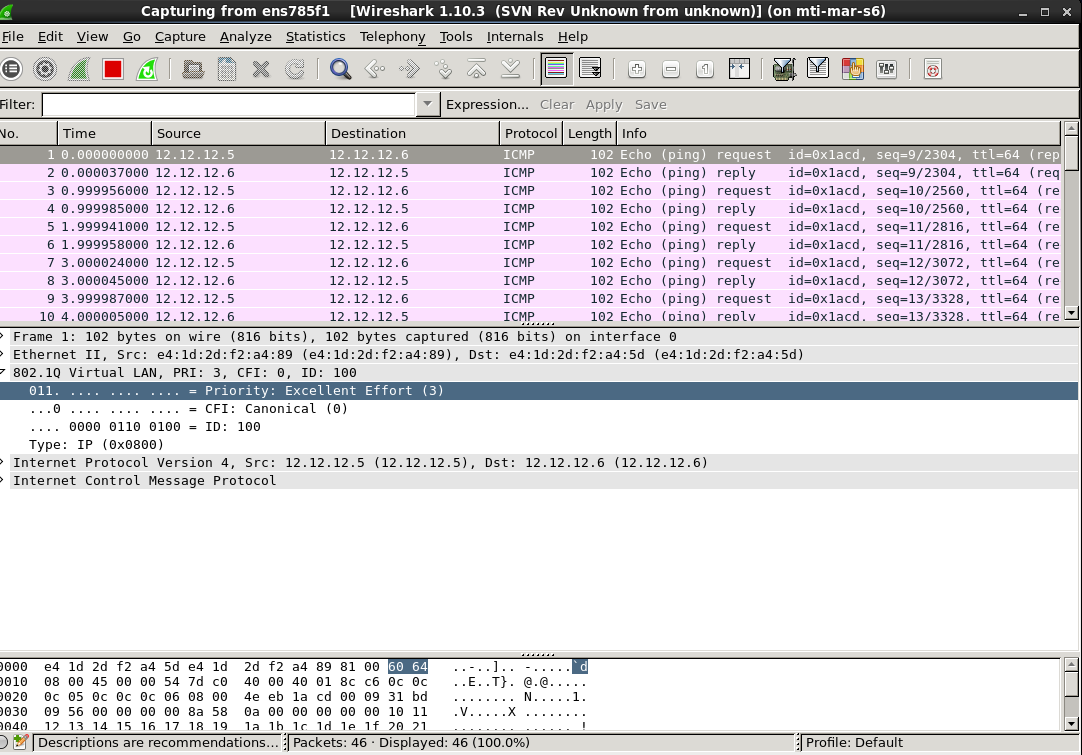Open the File menu
Viewport: 1082px width, 755px height.
(12, 37)
